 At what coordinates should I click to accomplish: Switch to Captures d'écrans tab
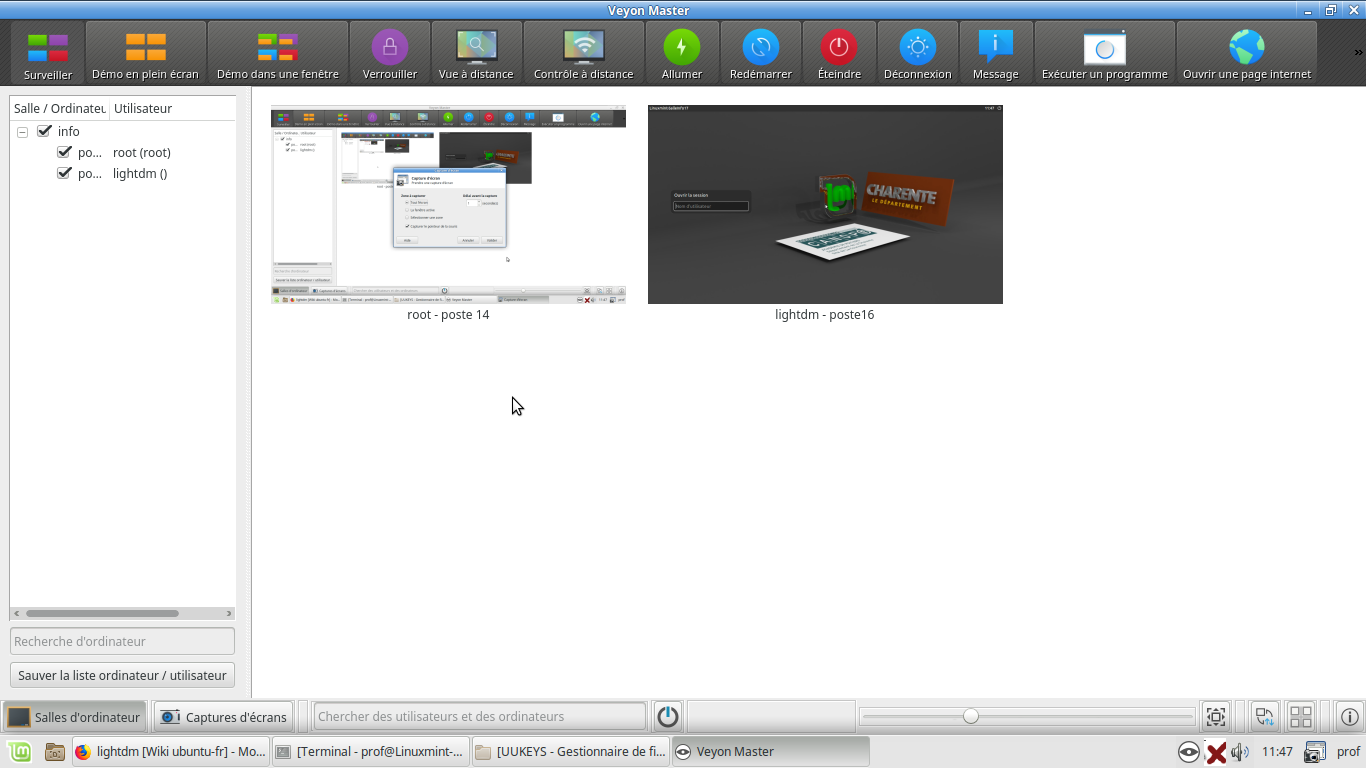coord(222,716)
